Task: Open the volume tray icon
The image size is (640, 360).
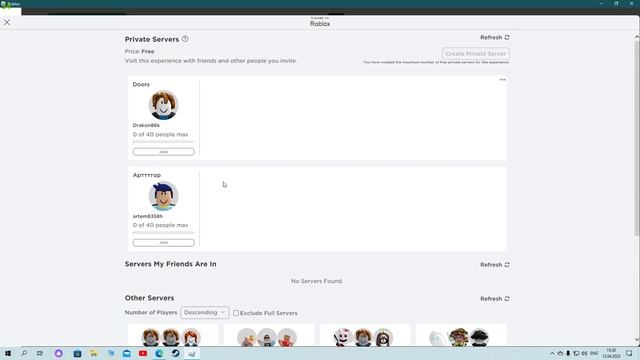Action: tap(584, 353)
